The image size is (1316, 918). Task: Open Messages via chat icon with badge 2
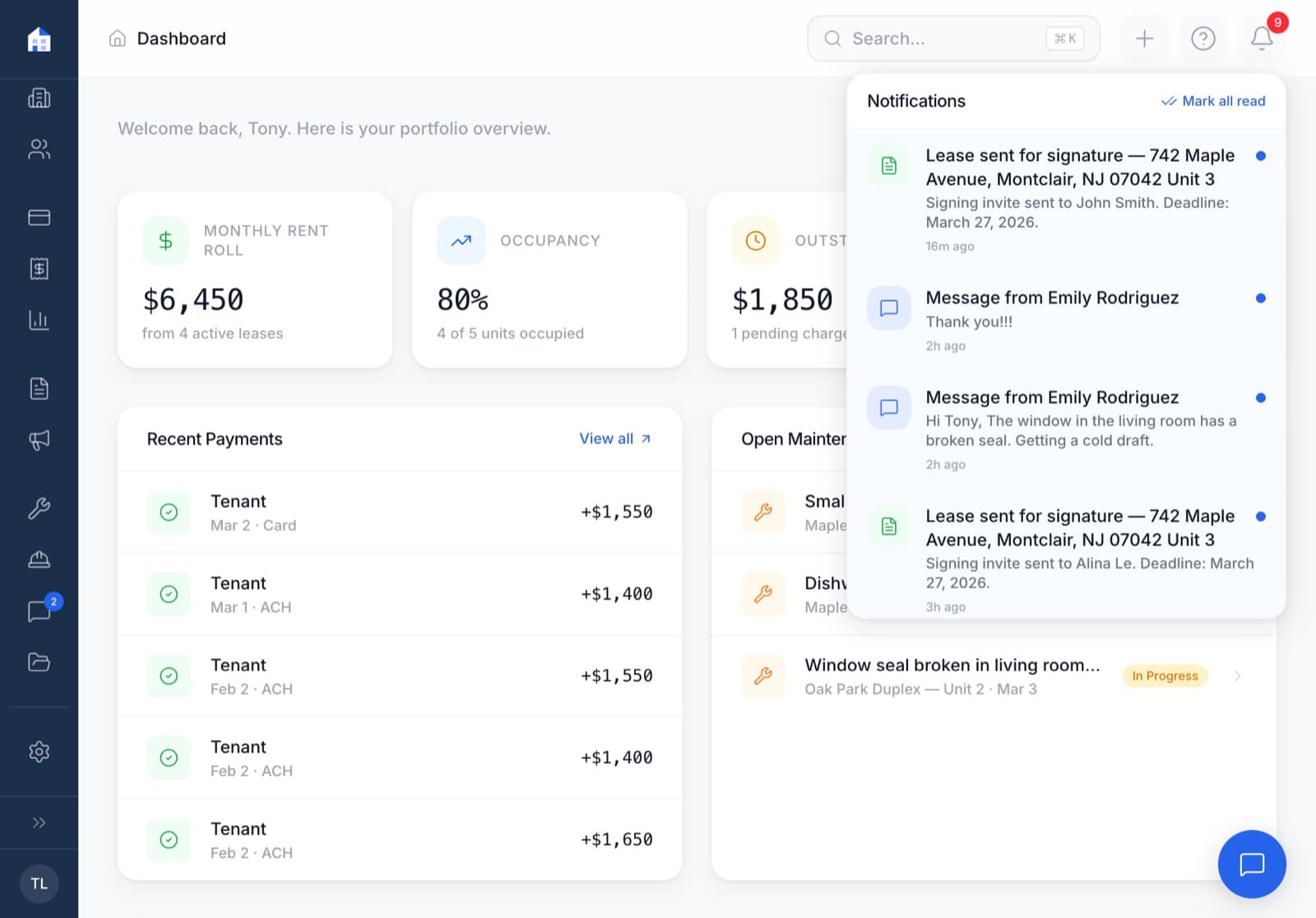[39, 610]
